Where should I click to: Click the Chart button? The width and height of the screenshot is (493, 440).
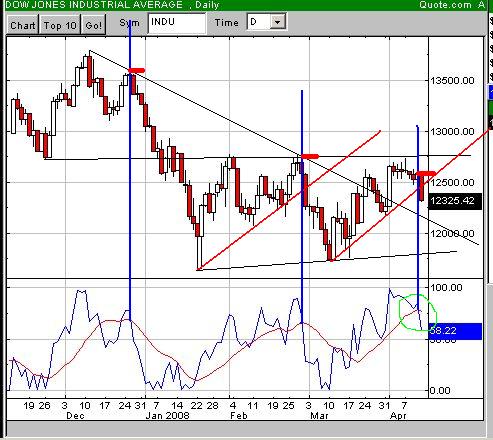23,25
